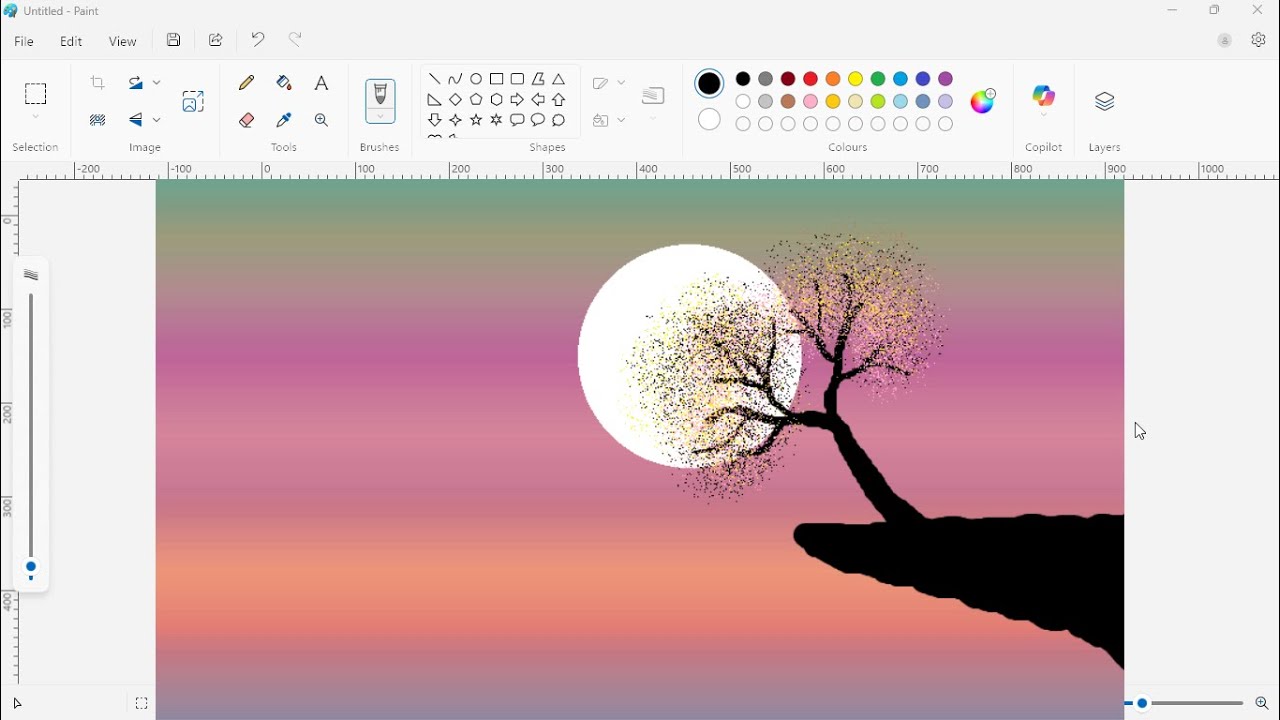Click the Remove background icon

(x=98, y=120)
